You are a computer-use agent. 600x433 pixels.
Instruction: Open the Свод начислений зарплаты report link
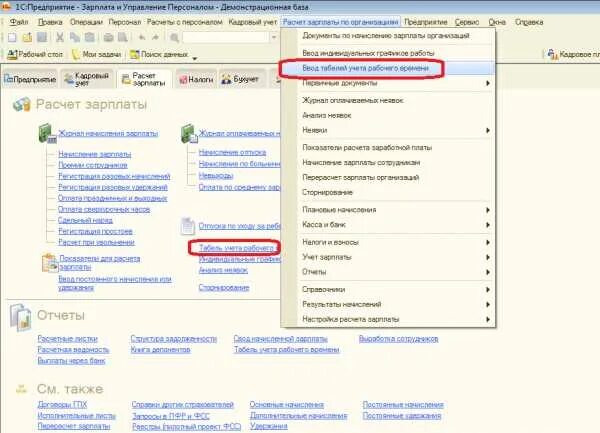point(280,339)
